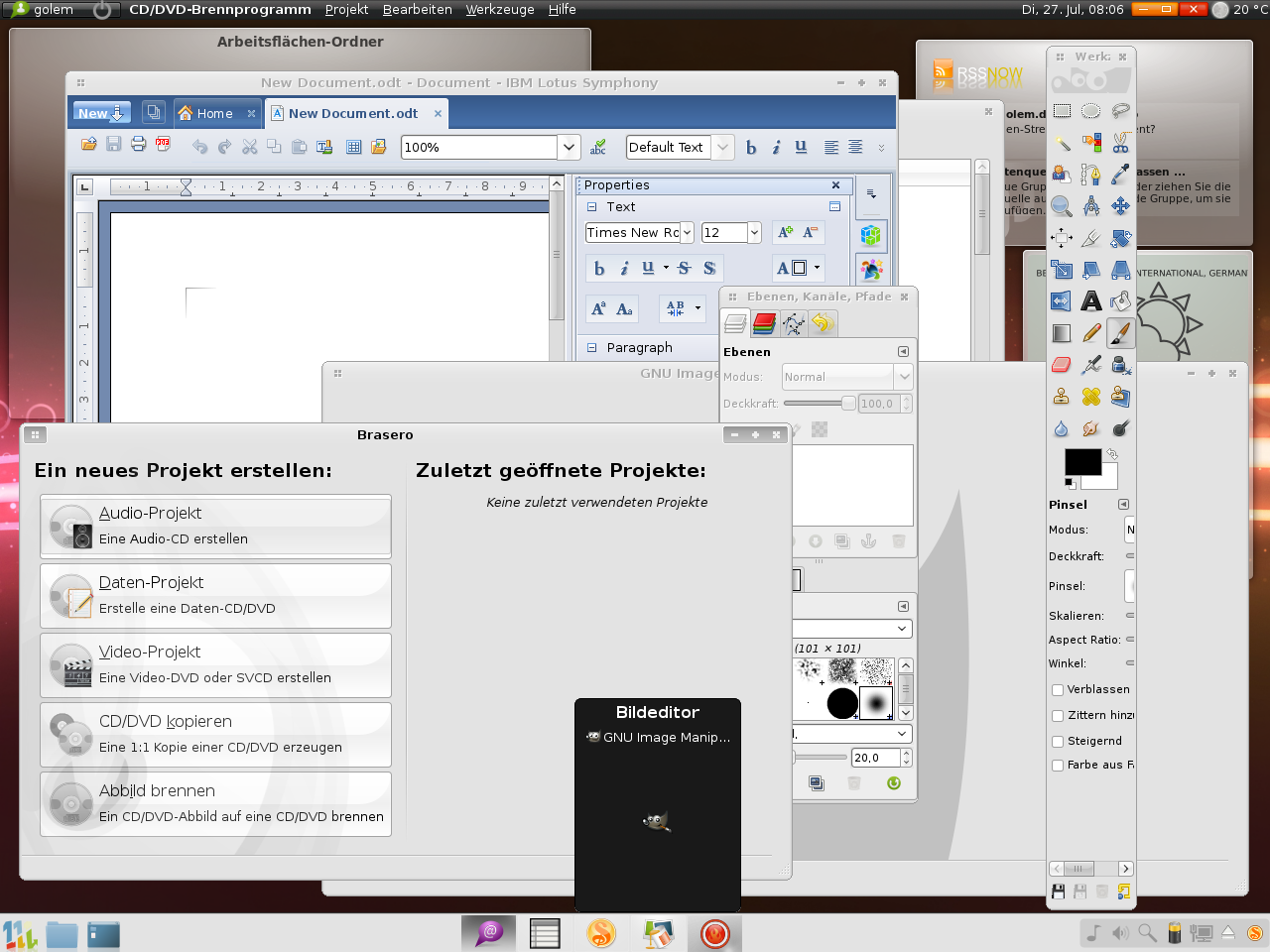Open the Projekt menu in Brasero
Image resolution: width=1270 pixels, height=952 pixels.
click(346, 10)
